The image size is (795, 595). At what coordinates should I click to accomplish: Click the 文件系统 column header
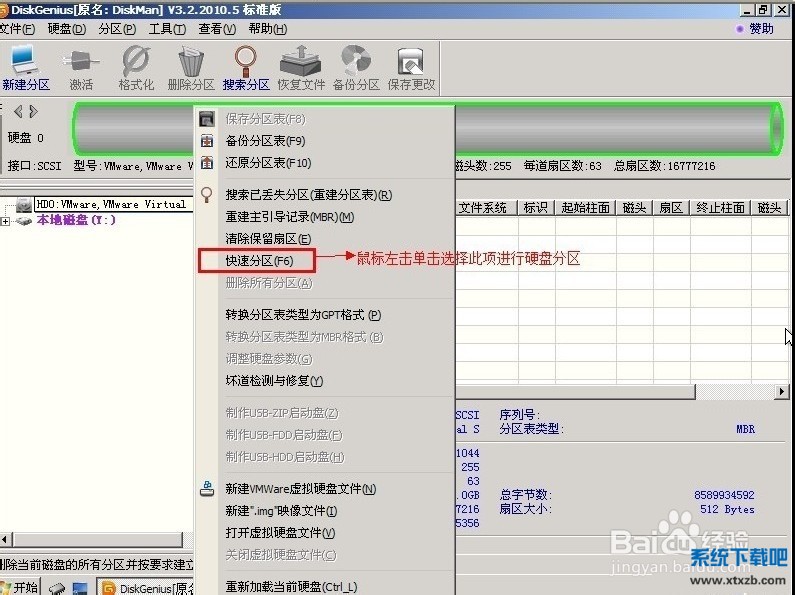click(x=484, y=208)
